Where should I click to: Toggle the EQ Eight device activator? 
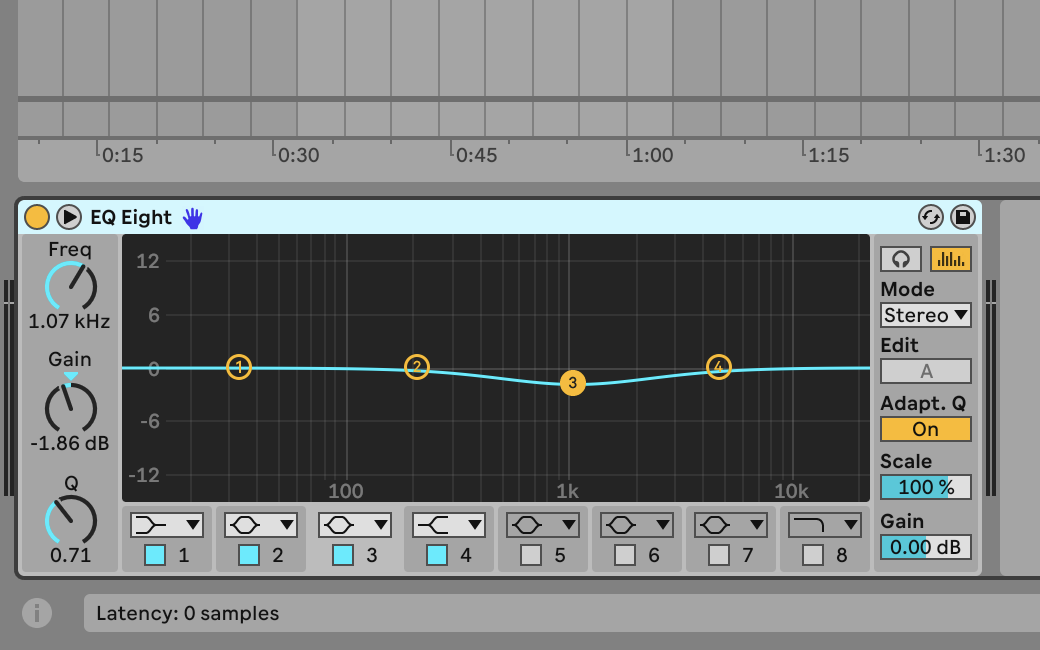36,217
